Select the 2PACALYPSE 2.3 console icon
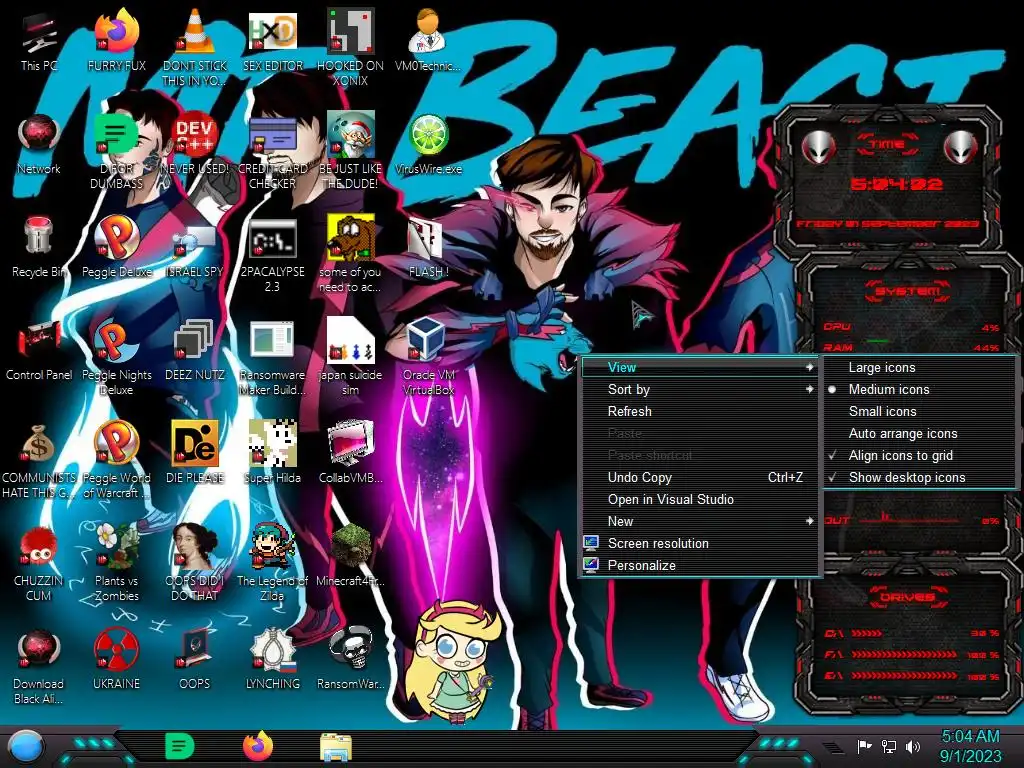This screenshot has height=768, width=1024. (x=273, y=256)
